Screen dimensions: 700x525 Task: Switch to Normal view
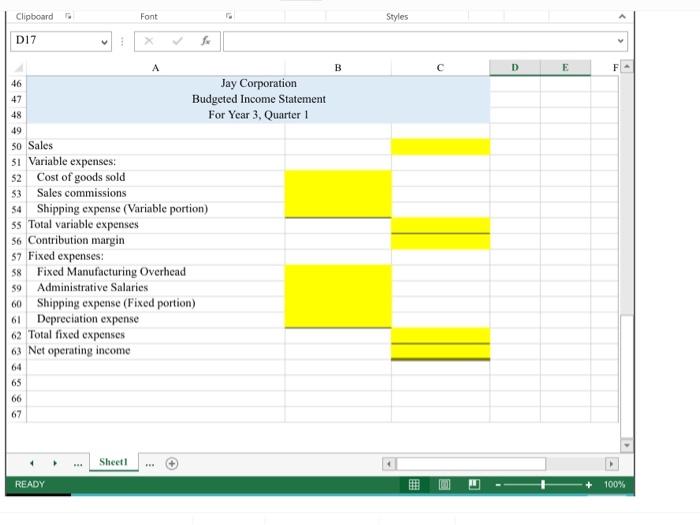point(414,484)
